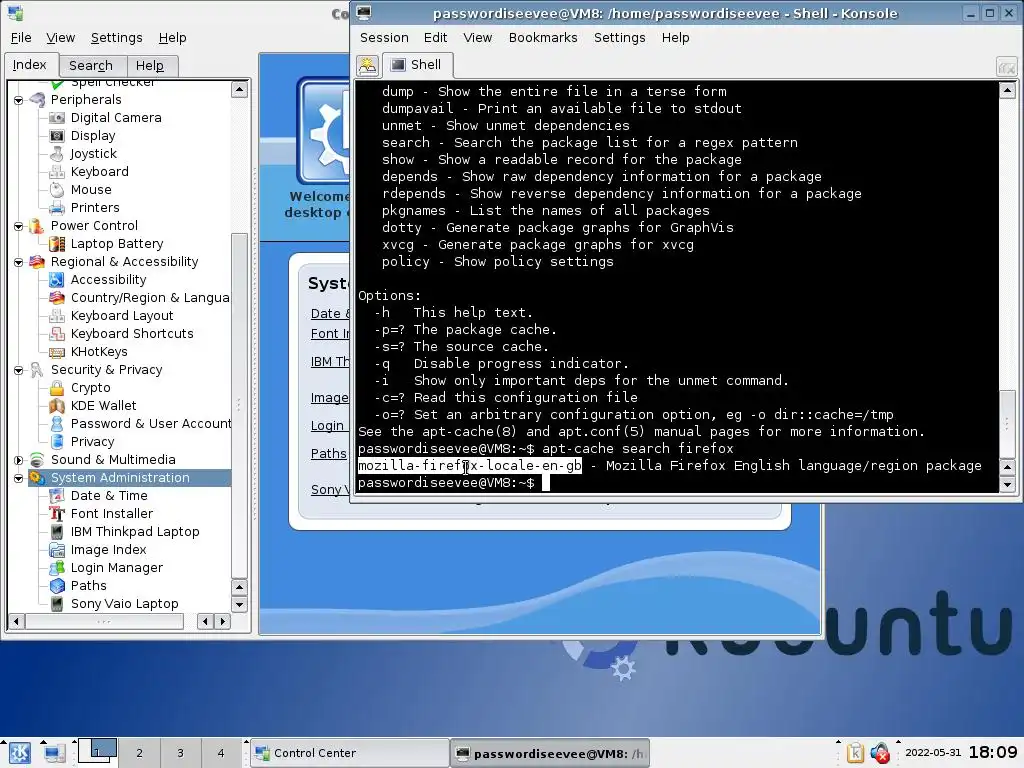Image resolution: width=1024 pixels, height=768 pixels.
Task: Switch to the Index tab
Action: 29,65
